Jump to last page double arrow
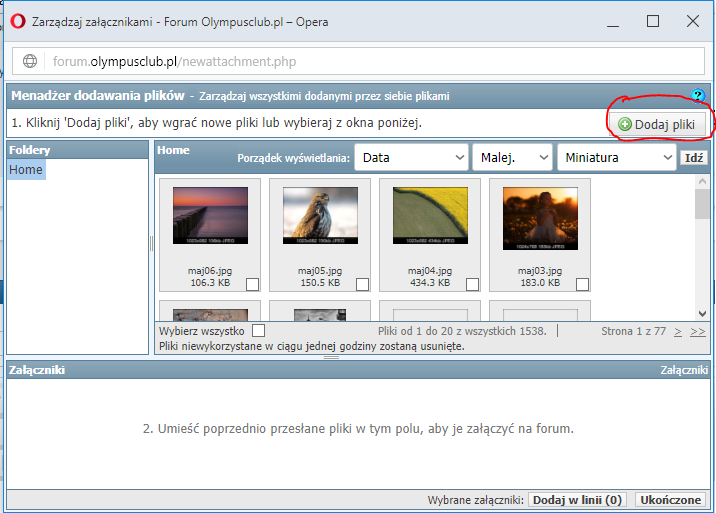 point(697,331)
